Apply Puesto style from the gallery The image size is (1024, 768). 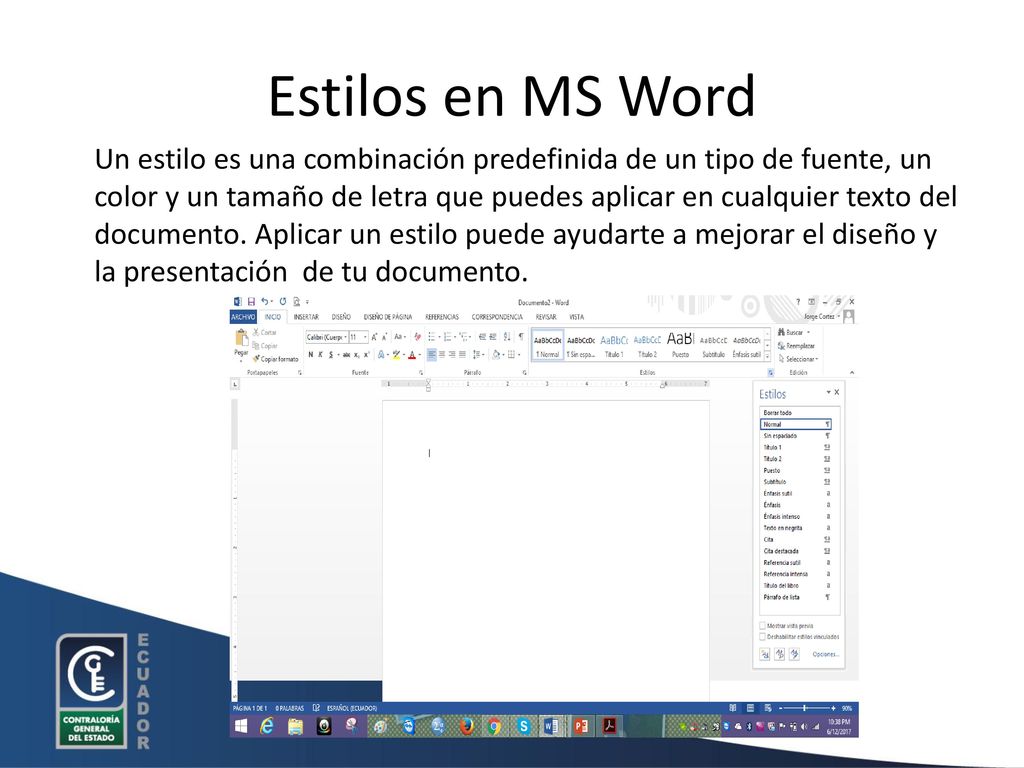(x=680, y=345)
